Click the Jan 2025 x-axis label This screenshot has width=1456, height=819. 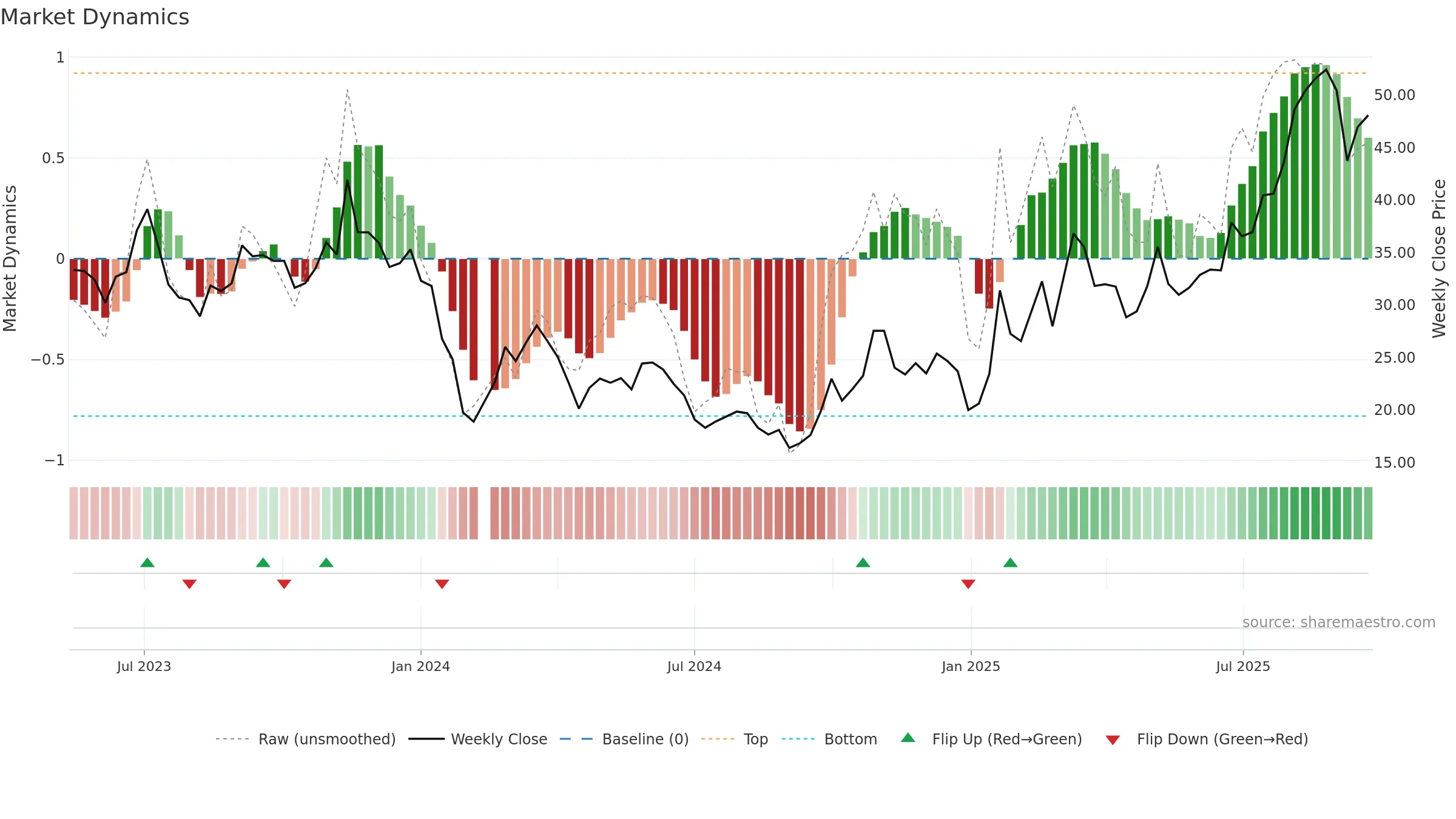click(971, 666)
